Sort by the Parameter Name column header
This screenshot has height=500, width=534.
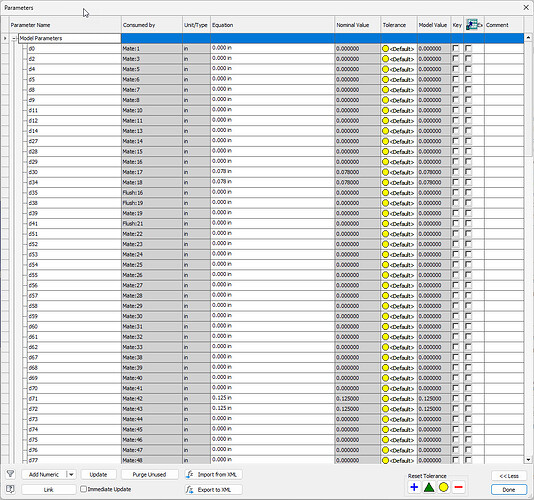(65, 25)
